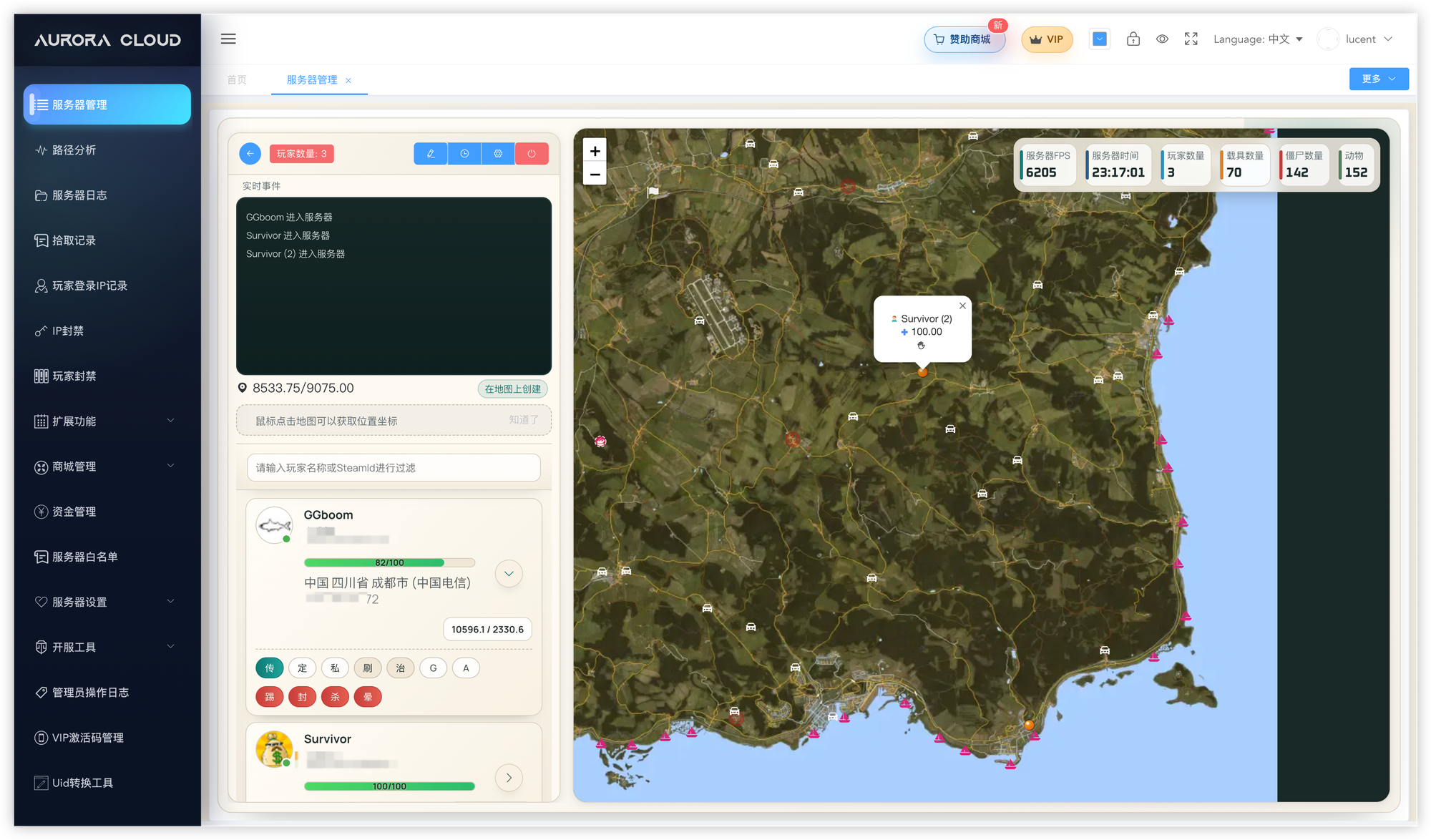
Task: Open the lucent user account menu
Action: pos(1356,39)
